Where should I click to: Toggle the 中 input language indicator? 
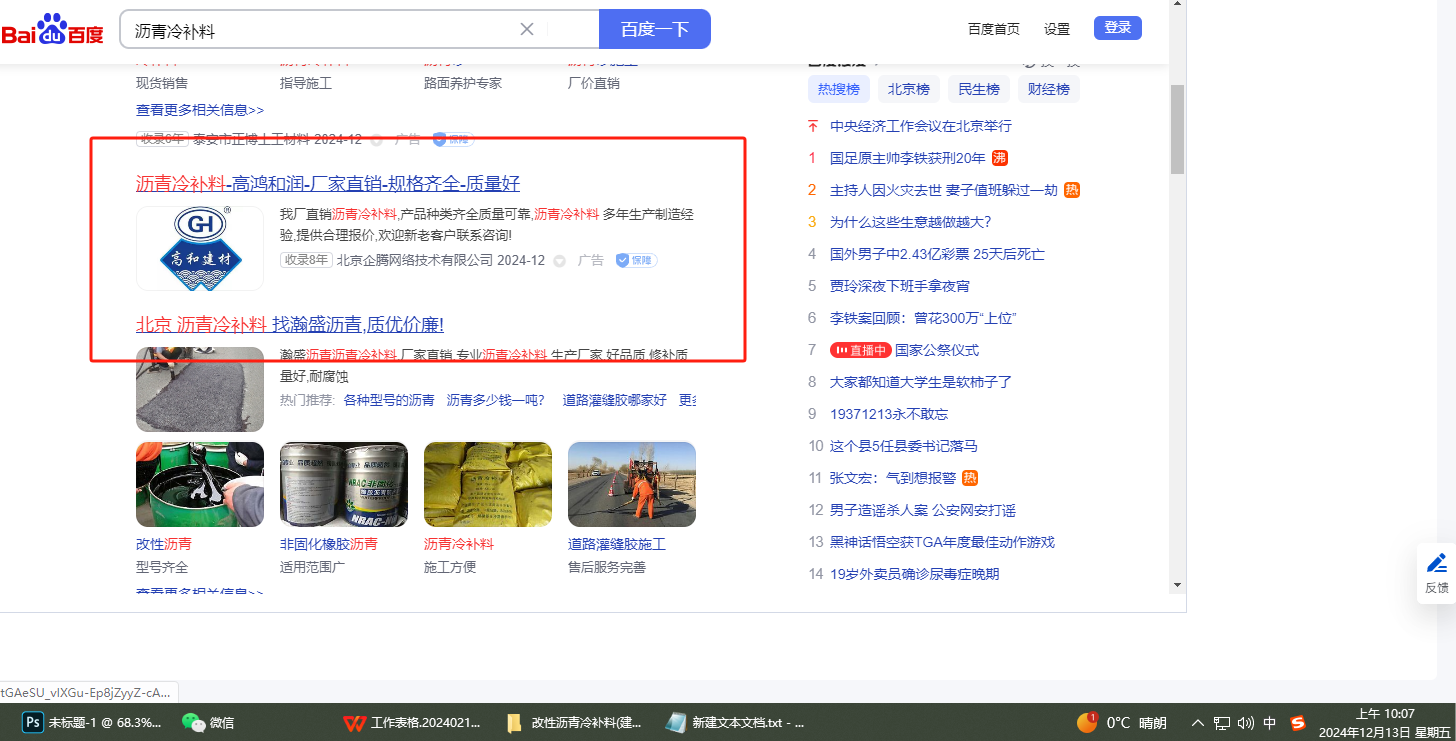(x=1270, y=722)
